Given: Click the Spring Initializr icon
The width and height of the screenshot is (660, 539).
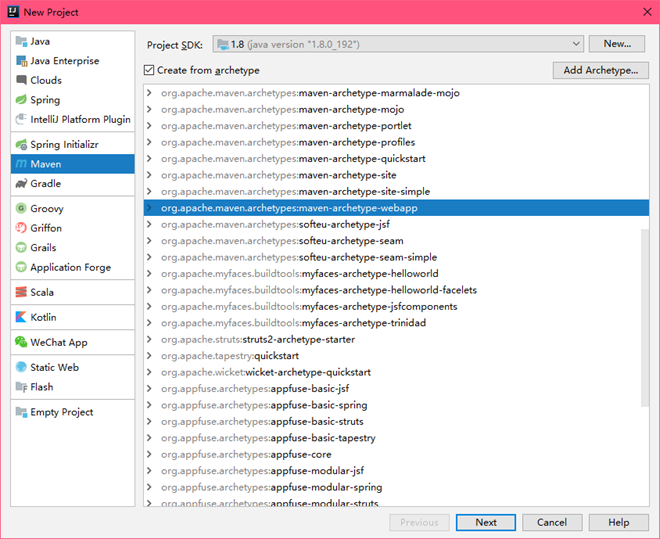Looking at the screenshot, I should point(21,144).
